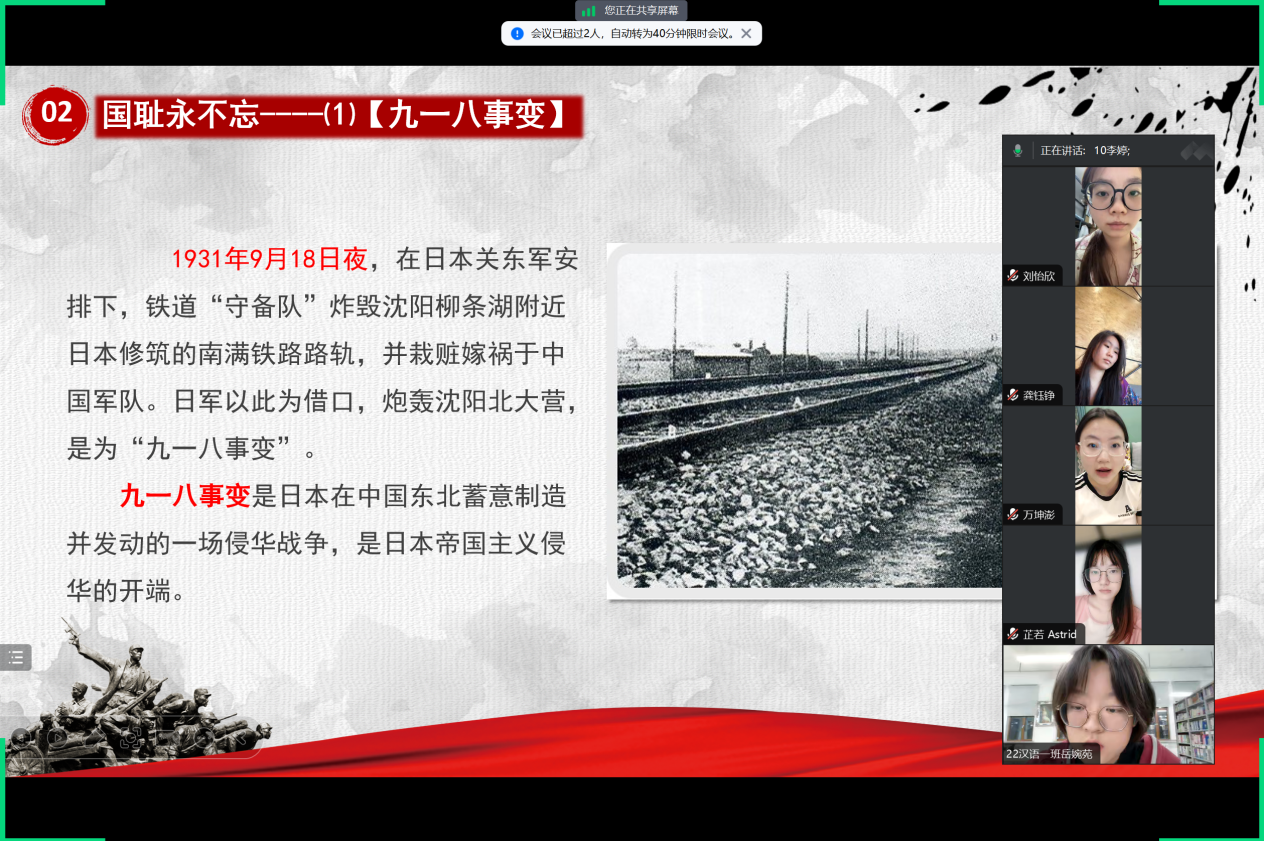The height and width of the screenshot is (841, 1264).
Task: Click the muted mic icon beside 芷若 Astrid
Action: [1013, 634]
